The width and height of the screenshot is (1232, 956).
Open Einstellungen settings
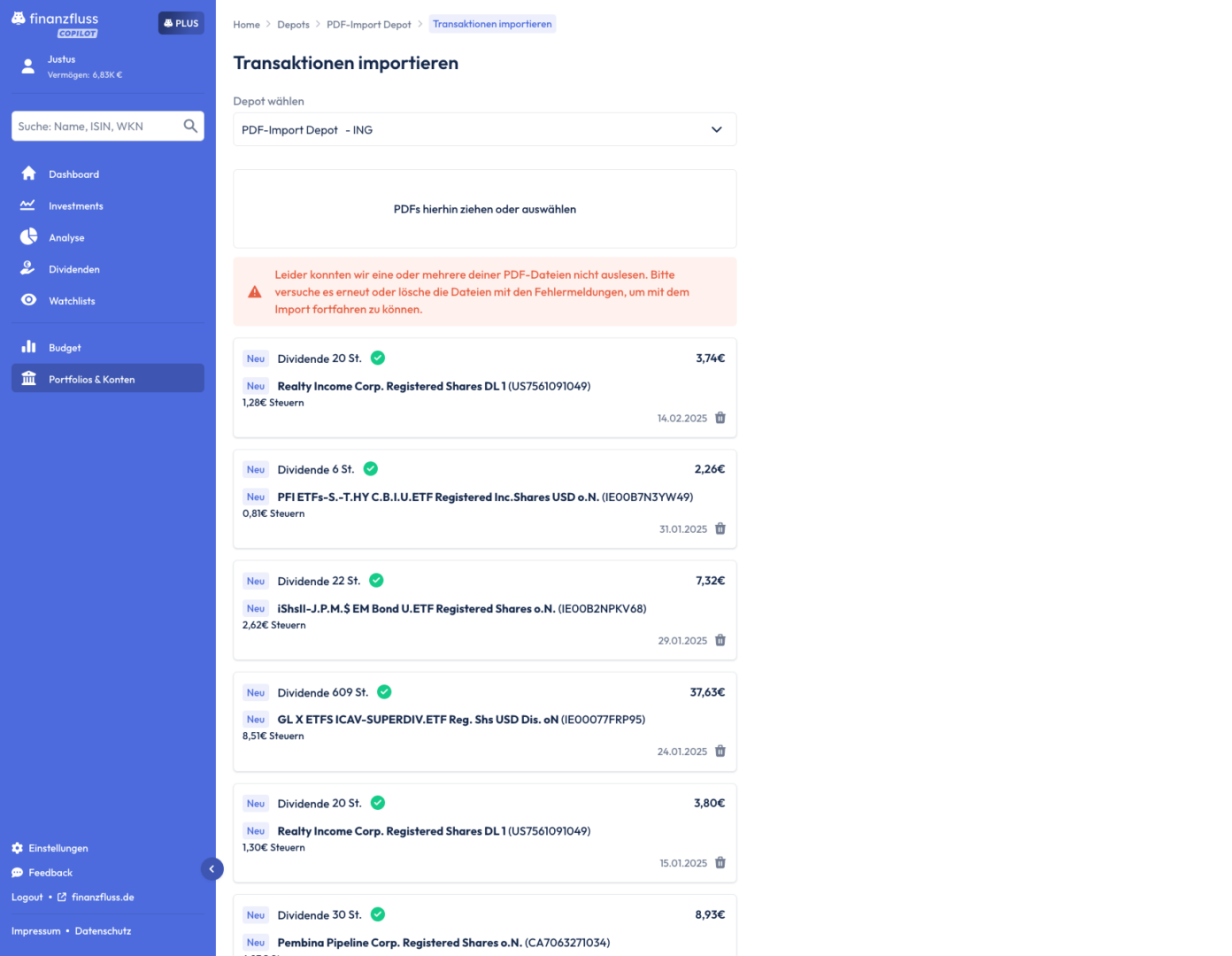[x=50, y=848]
